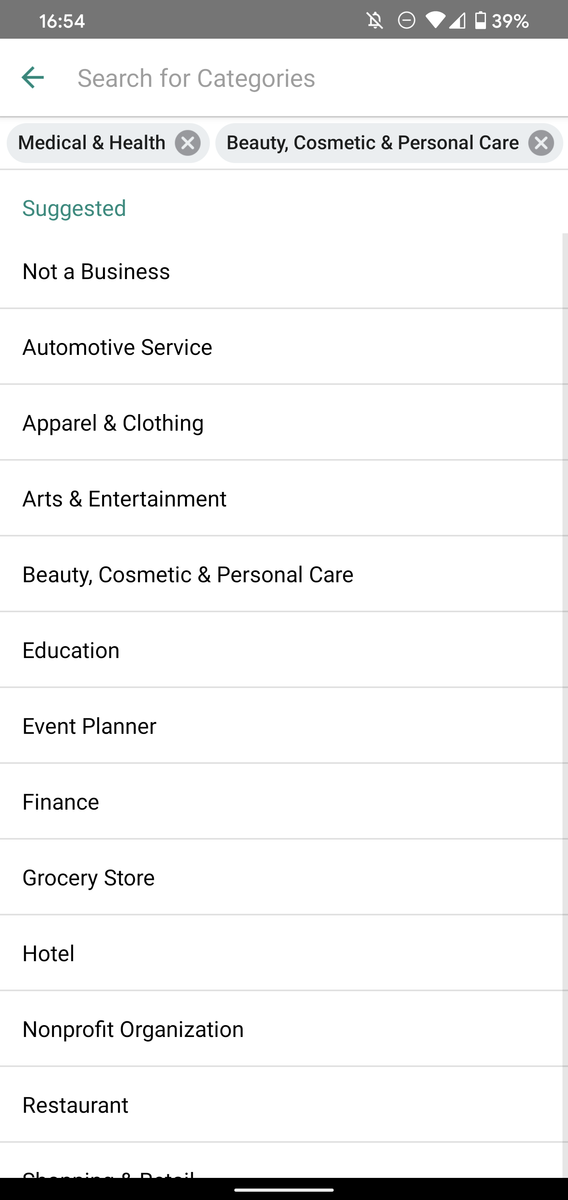This screenshot has width=568, height=1200.
Task: Remove Beauty, Cosmetic & Personal Care chip
Action: click(541, 143)
